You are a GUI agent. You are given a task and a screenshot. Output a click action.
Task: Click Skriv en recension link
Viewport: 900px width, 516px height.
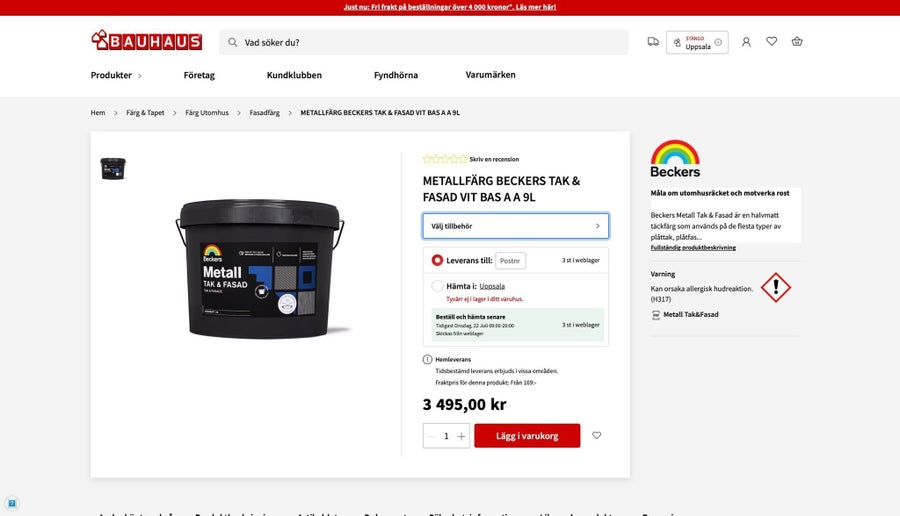[494, 159]
